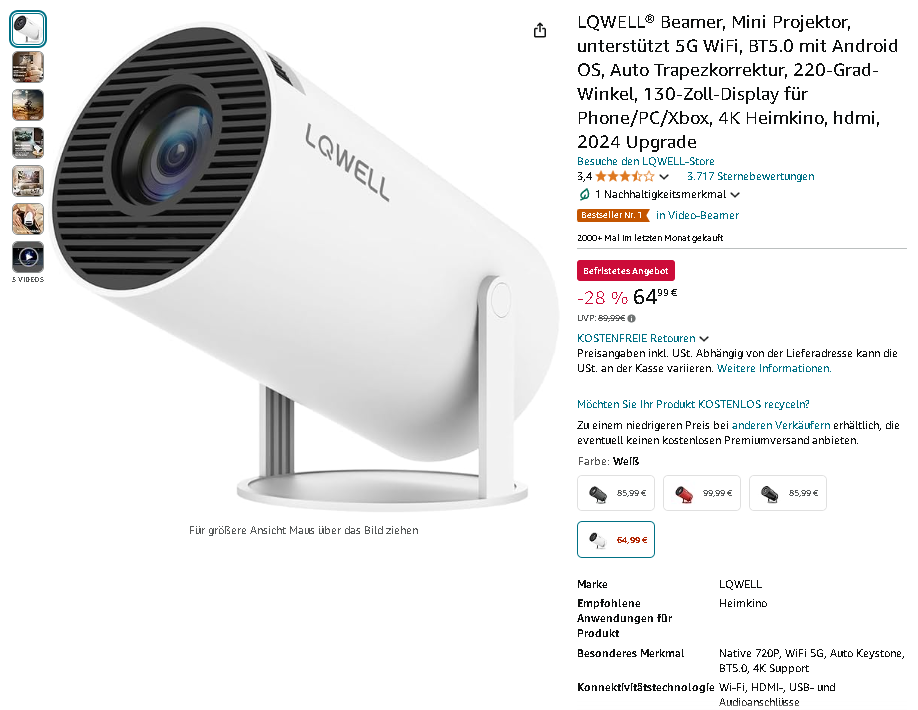
Task: Click the star rating icons
Action: (625, 176)
